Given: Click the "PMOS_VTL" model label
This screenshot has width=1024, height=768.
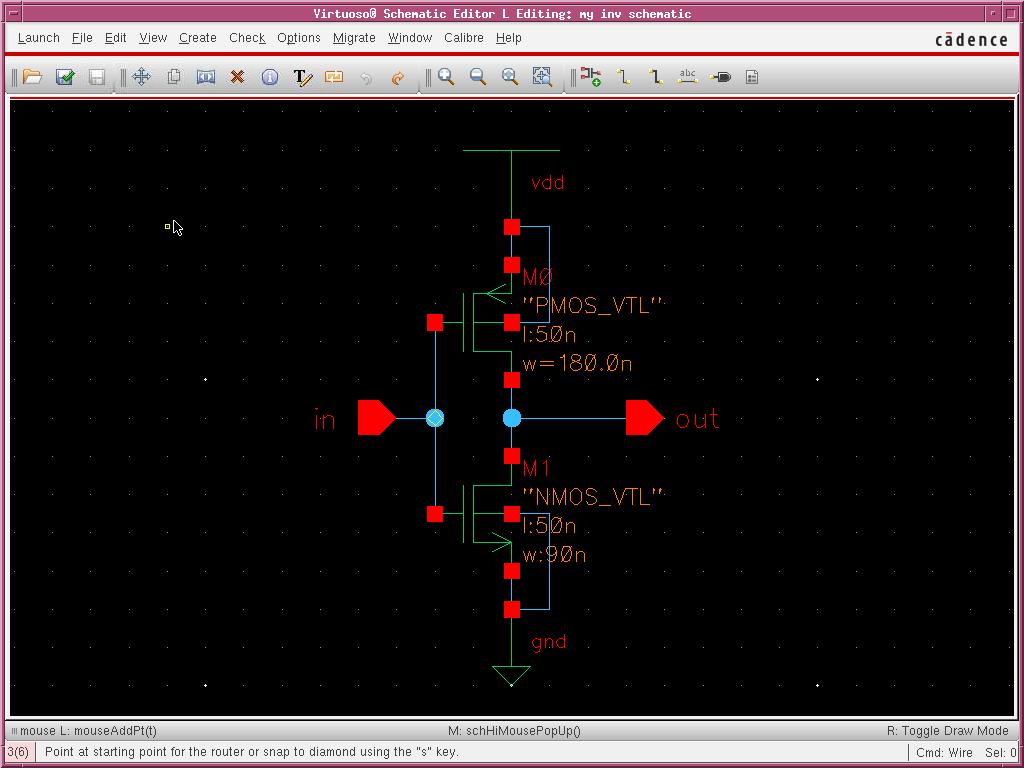Looking at the screenshot, I should click(x=593, y=306).
